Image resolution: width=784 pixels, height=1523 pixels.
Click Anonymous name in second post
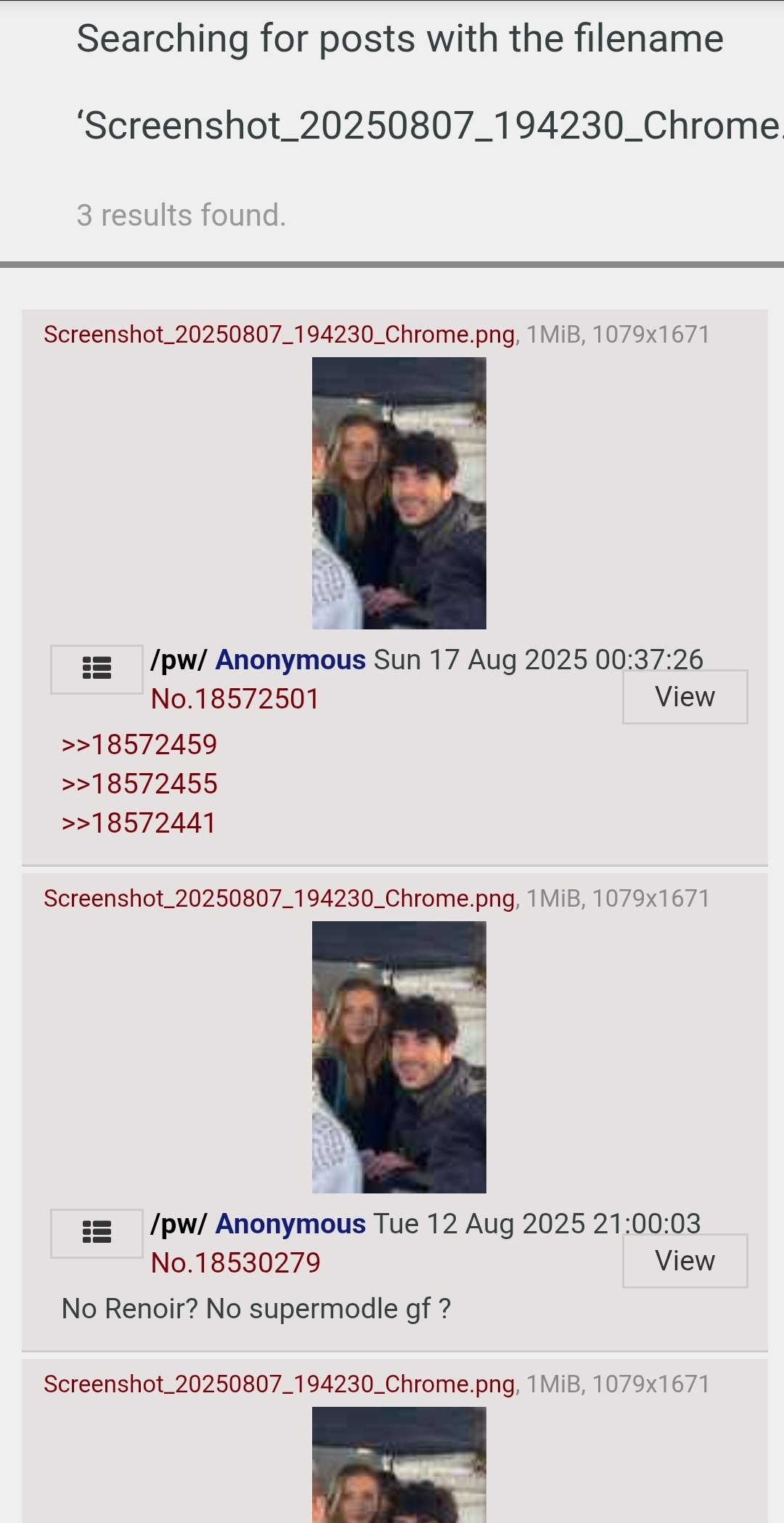(290, 1224)
